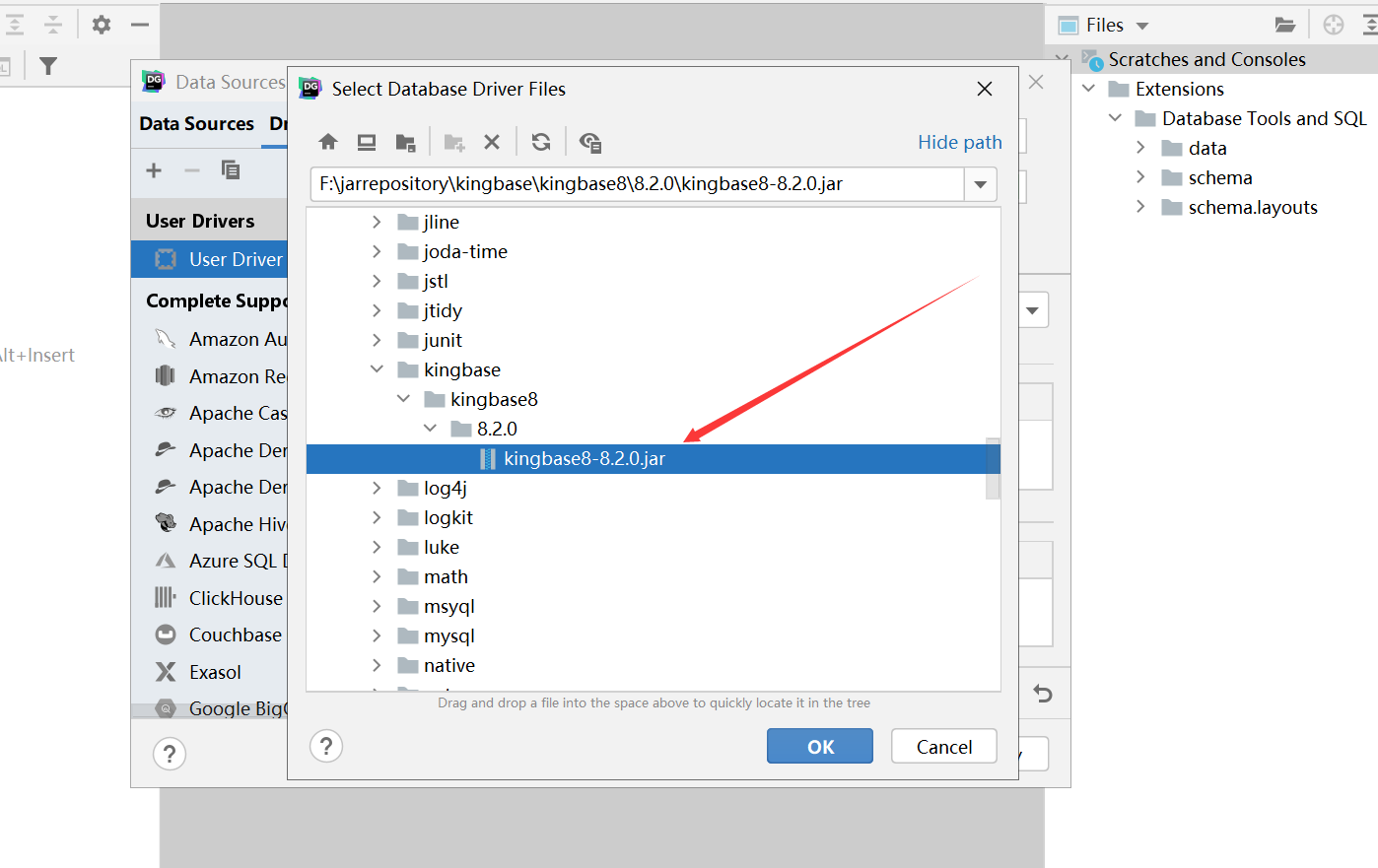Expand the jline folder
The height and width of the screenshot is (868, 1378).
pyautogui.click(x=377, y=222)
